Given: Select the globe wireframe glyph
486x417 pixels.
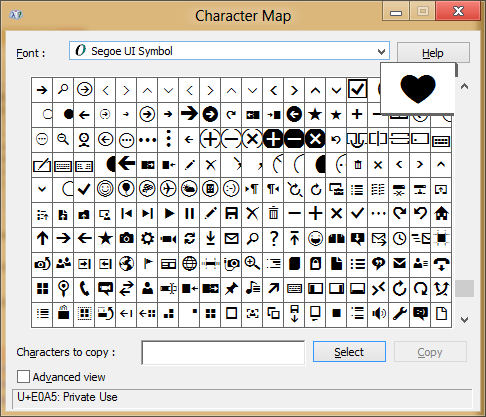Looking at the screenshot, I should click(x=189, y=264).
